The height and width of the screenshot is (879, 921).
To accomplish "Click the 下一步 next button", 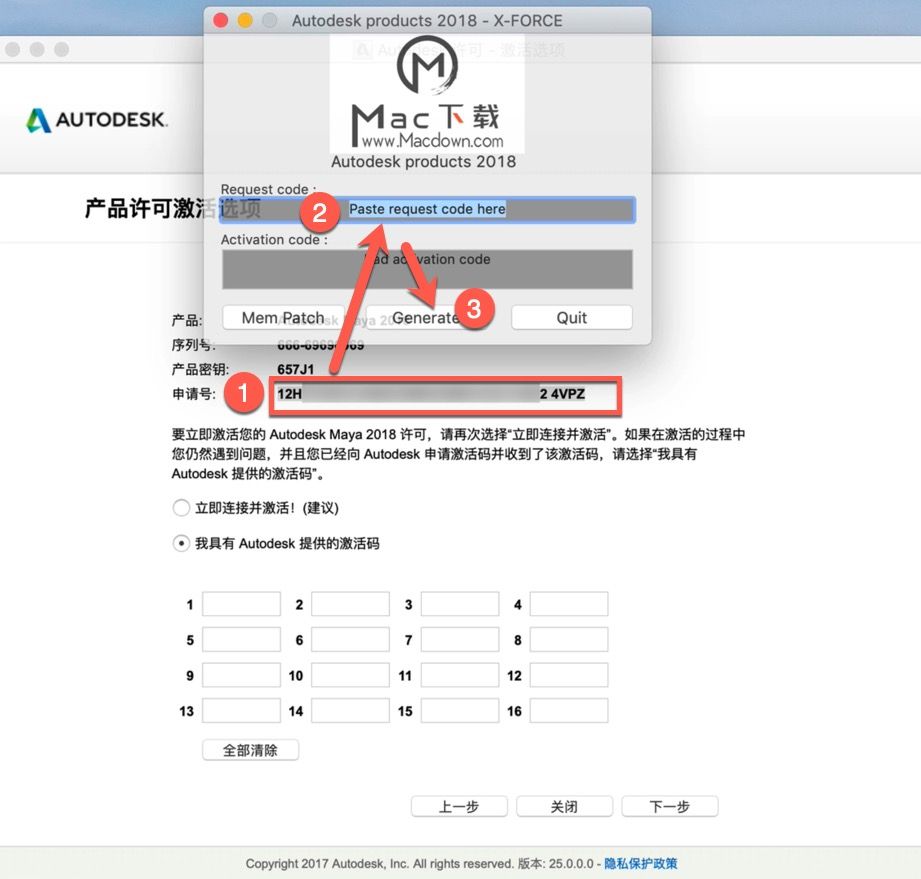I will [670, 807].
